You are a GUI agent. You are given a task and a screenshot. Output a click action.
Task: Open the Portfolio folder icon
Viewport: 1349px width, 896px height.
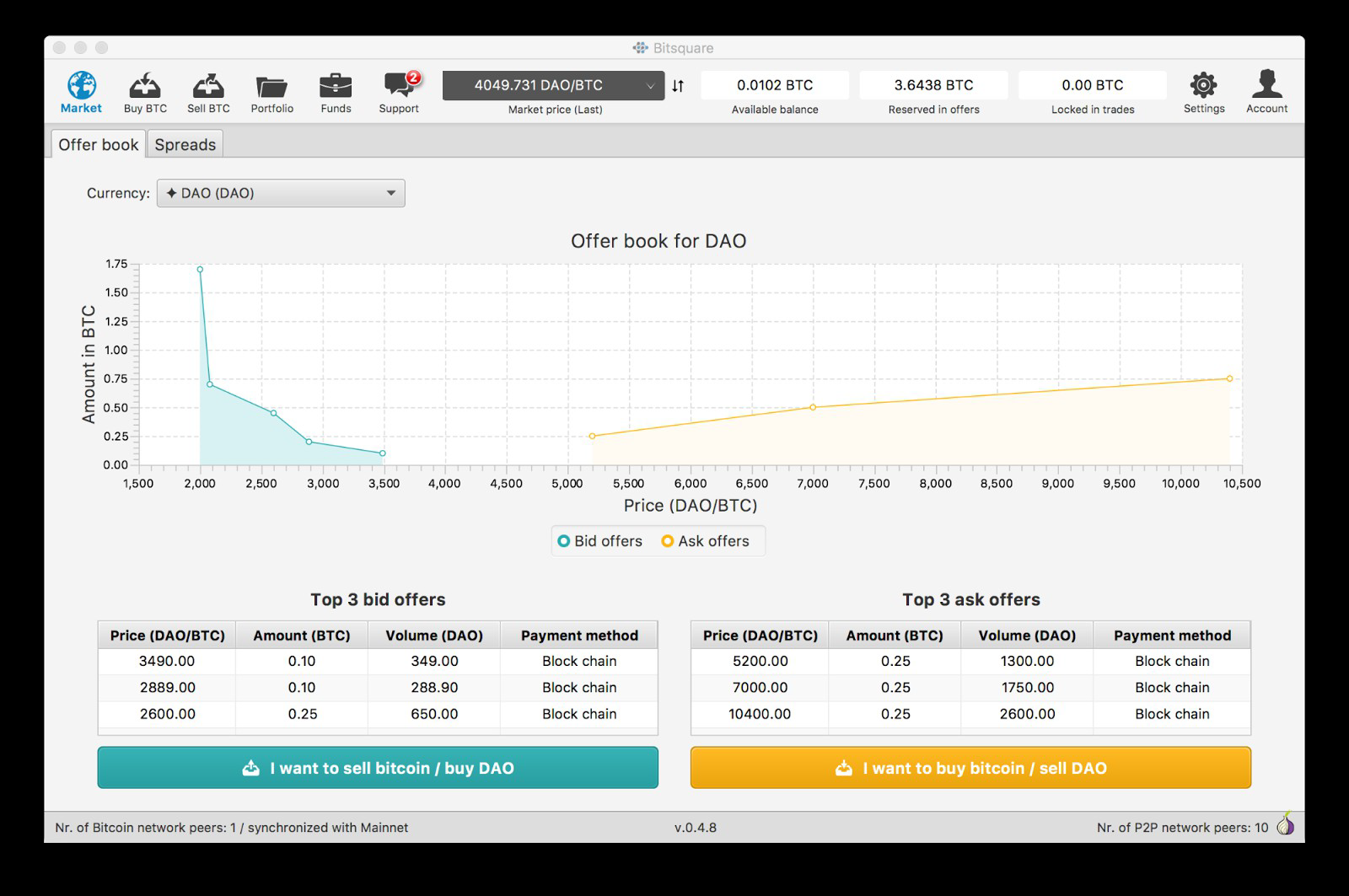[271, 86]
